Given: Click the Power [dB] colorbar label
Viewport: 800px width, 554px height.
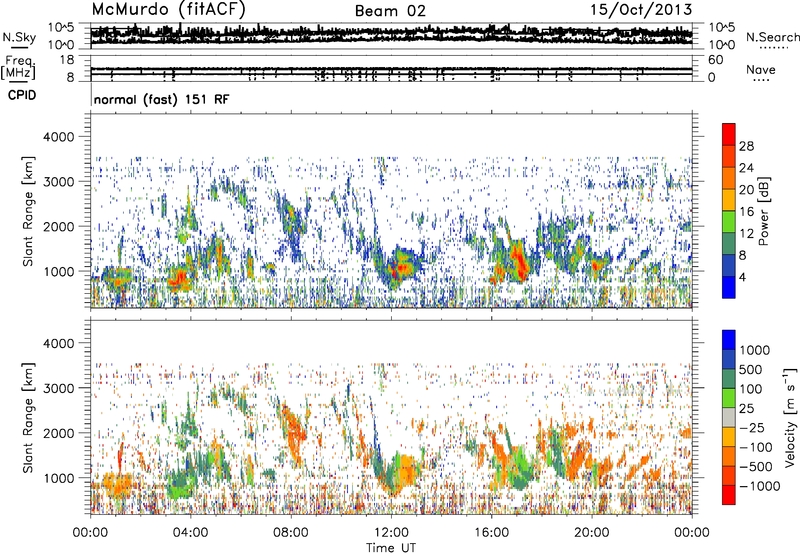Looking at the screenshot, I should (x=763, y=211).
